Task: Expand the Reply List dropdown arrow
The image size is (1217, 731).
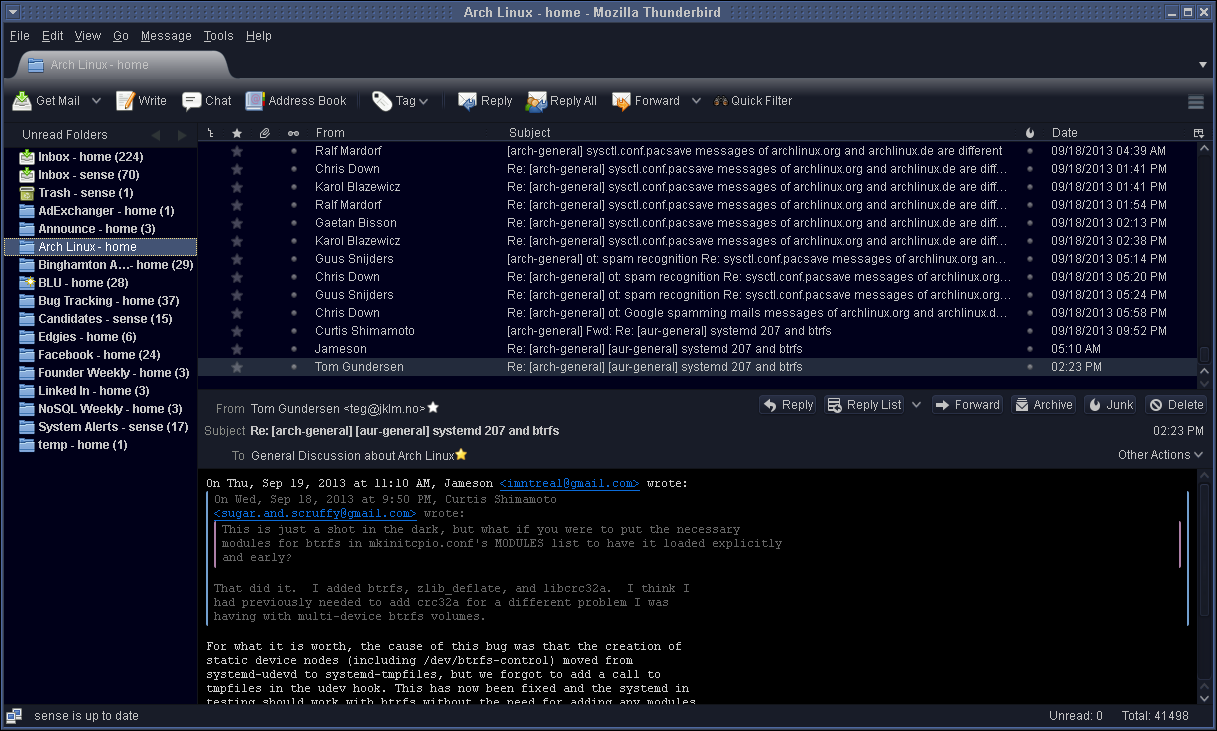Action: point(916,405)
